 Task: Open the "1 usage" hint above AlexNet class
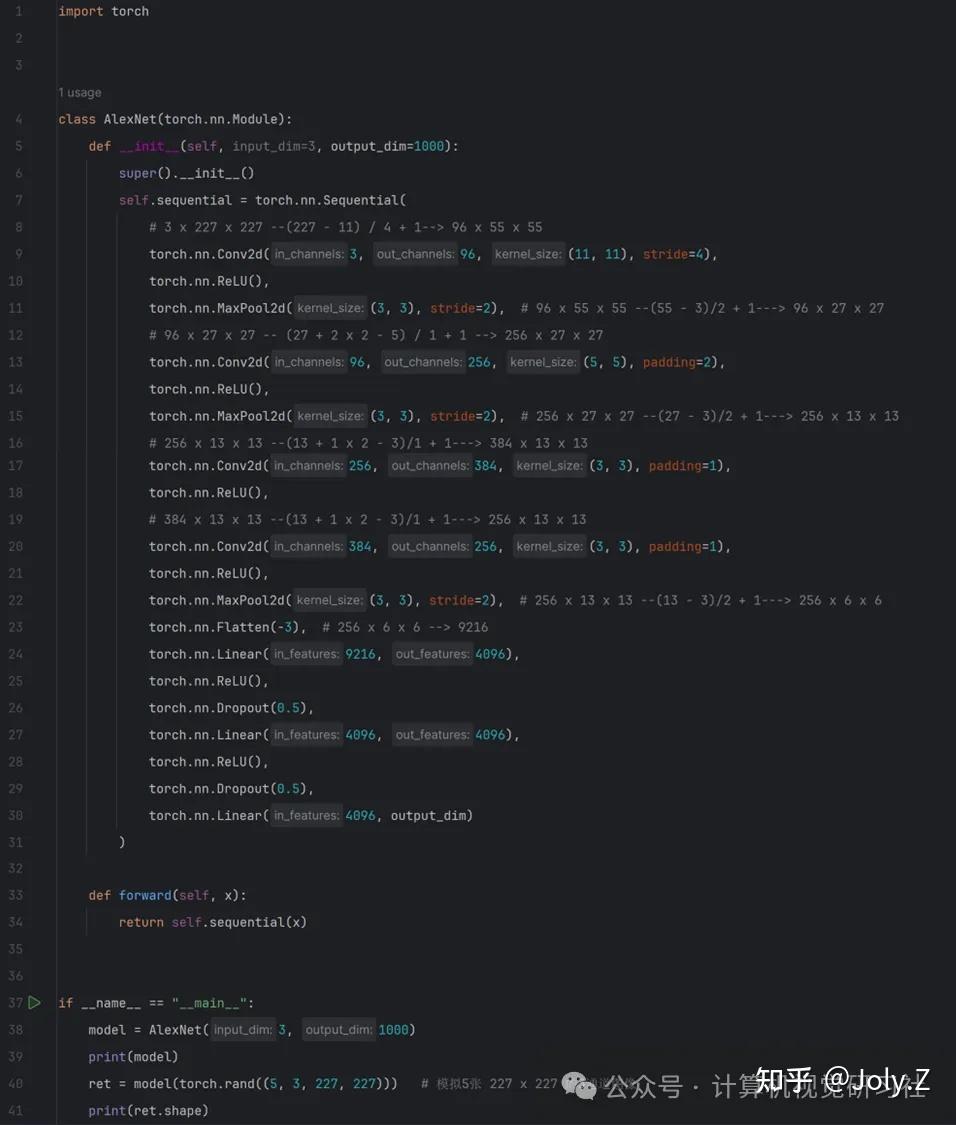[80, 92]
